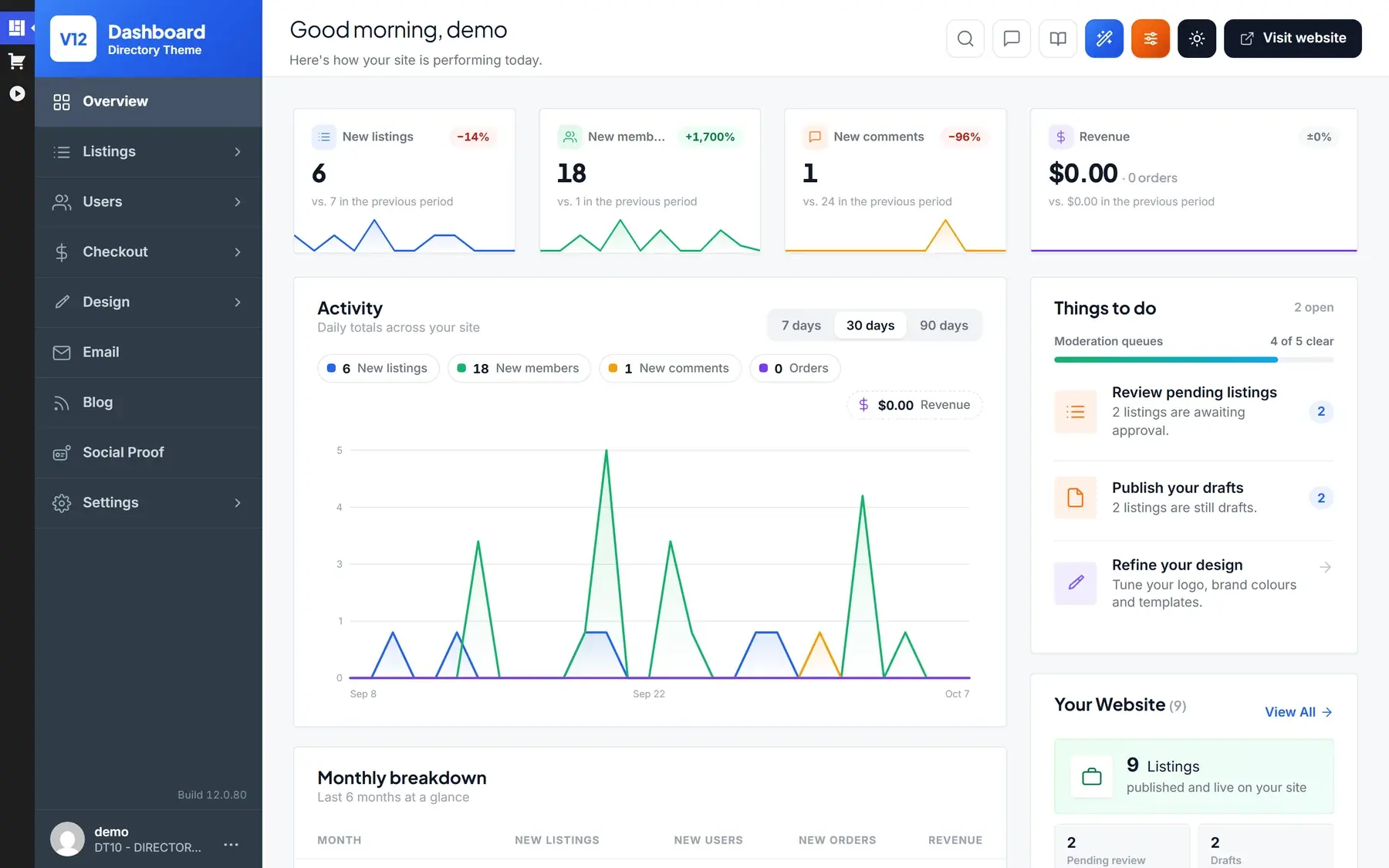1389x868 pixels.
Task: Click the Users people icon in sidebar
Action: (x=62, y=202)
